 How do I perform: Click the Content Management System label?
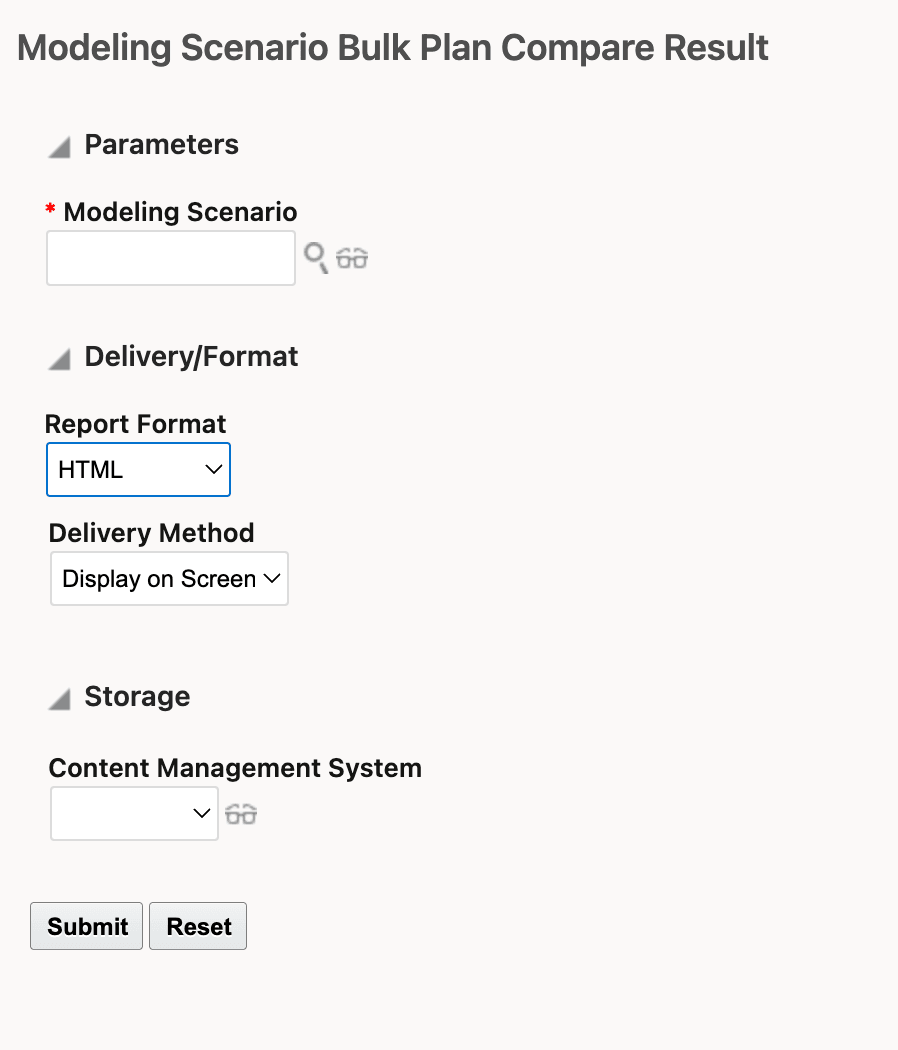point(235,768)
